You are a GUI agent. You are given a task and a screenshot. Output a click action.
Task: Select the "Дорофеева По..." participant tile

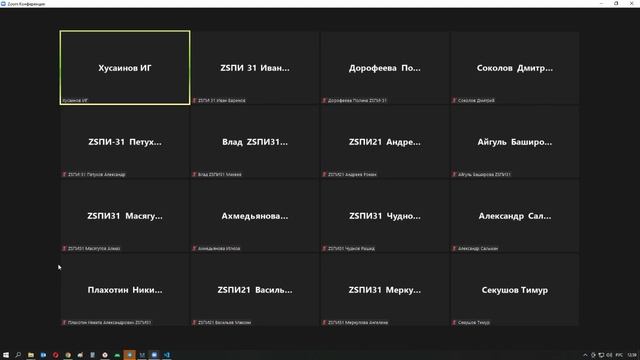point(384,68)
